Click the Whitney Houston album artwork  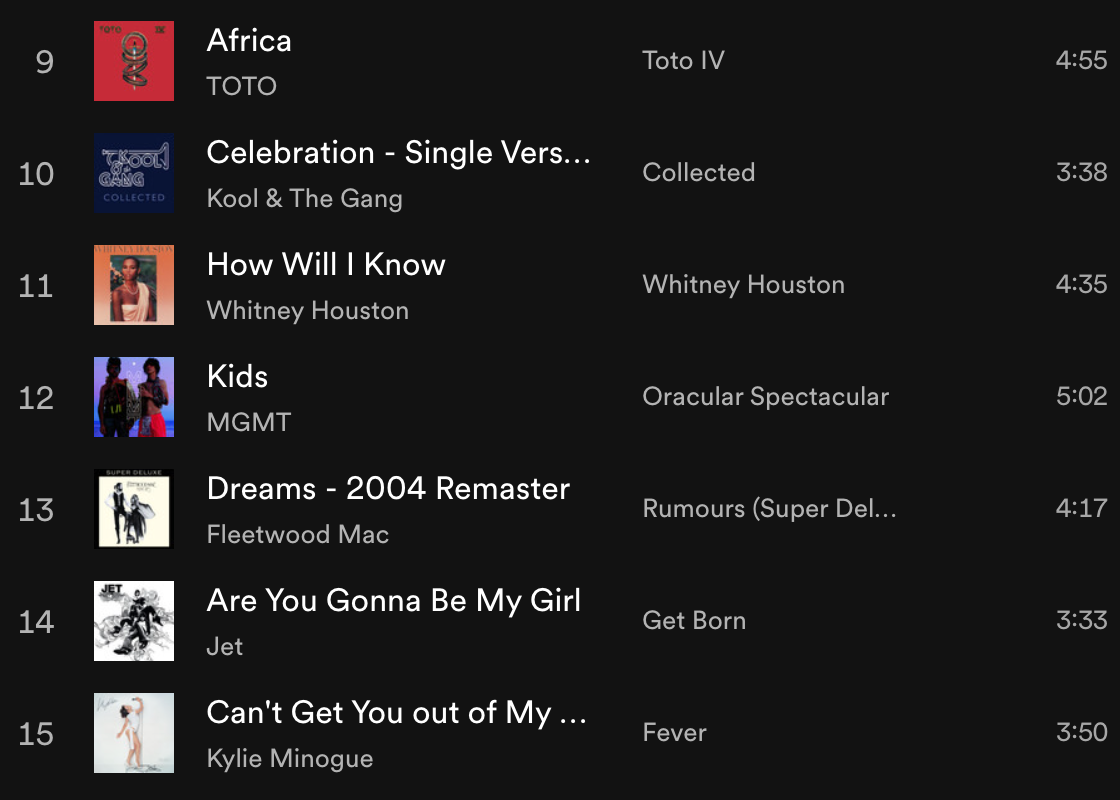click(134, 285)
